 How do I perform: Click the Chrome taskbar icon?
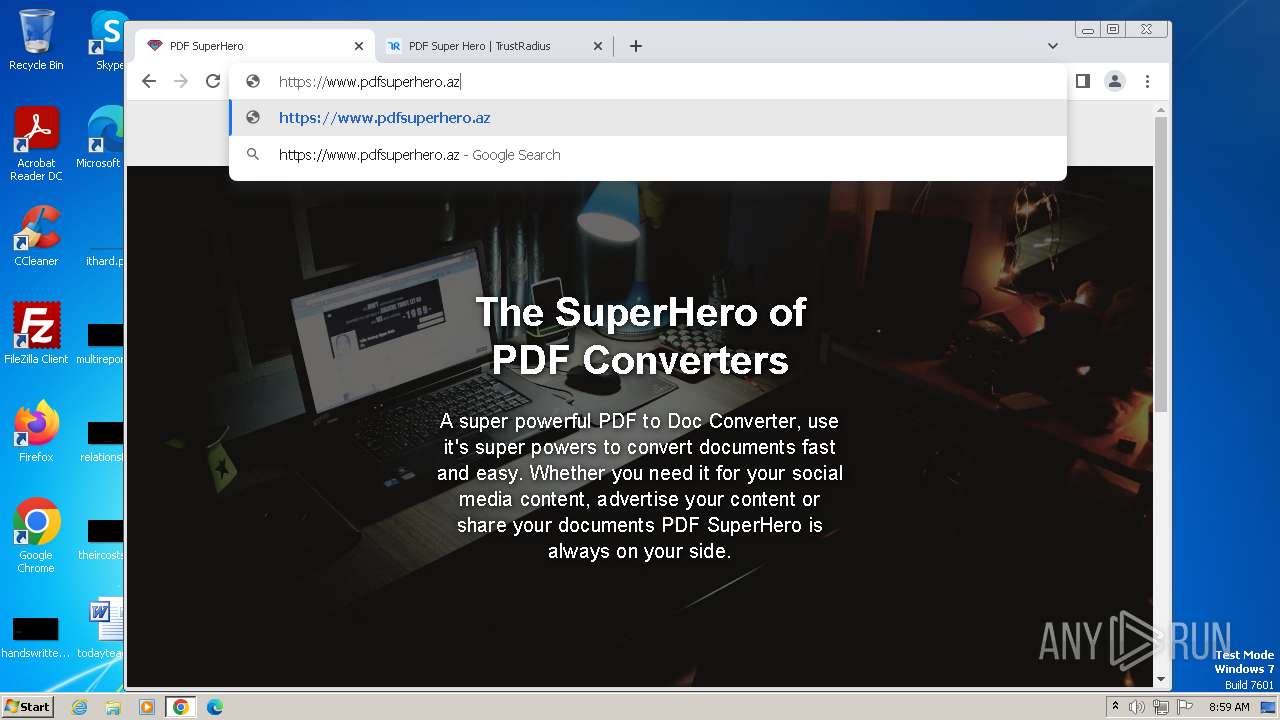pyautogui.click(x=181, y=707)
